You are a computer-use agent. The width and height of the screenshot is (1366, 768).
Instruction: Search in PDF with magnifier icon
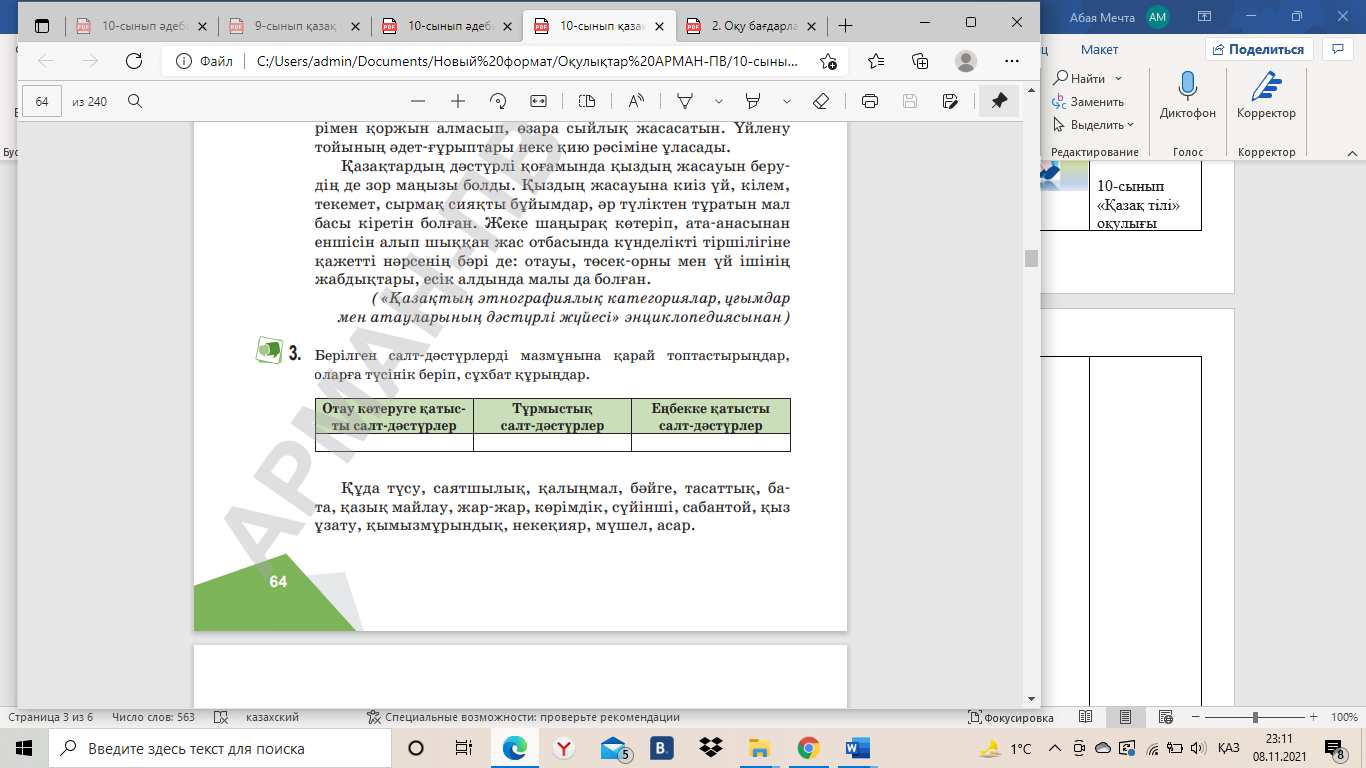[x=135, y=101]
